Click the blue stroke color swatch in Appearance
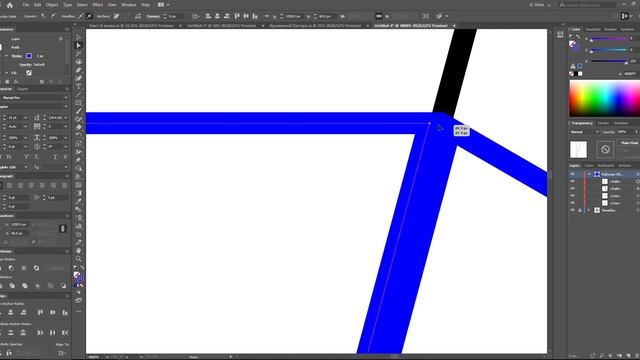Viewport: 640px width, 360px height. pyautogui.click(x=29, y=56)
